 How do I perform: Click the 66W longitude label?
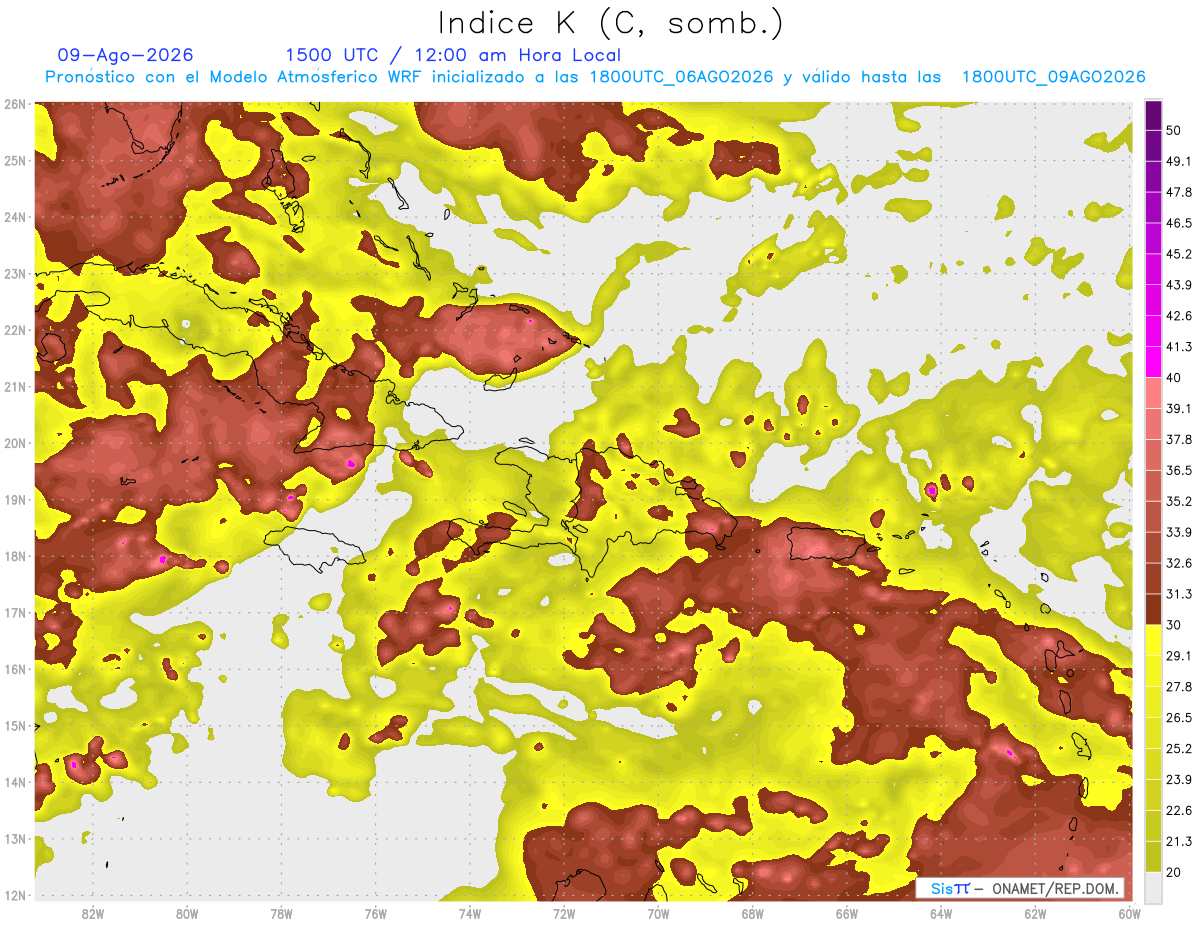point(847,913)
